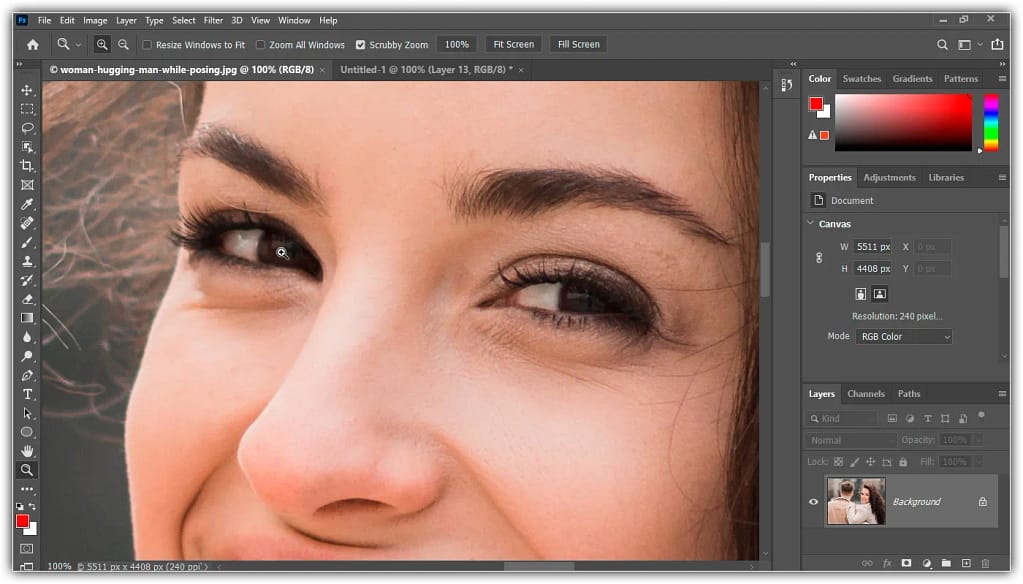This screenshot has width=1023, height=584.
Task: Click the Fit Screen button
Action: pos(513,44)
